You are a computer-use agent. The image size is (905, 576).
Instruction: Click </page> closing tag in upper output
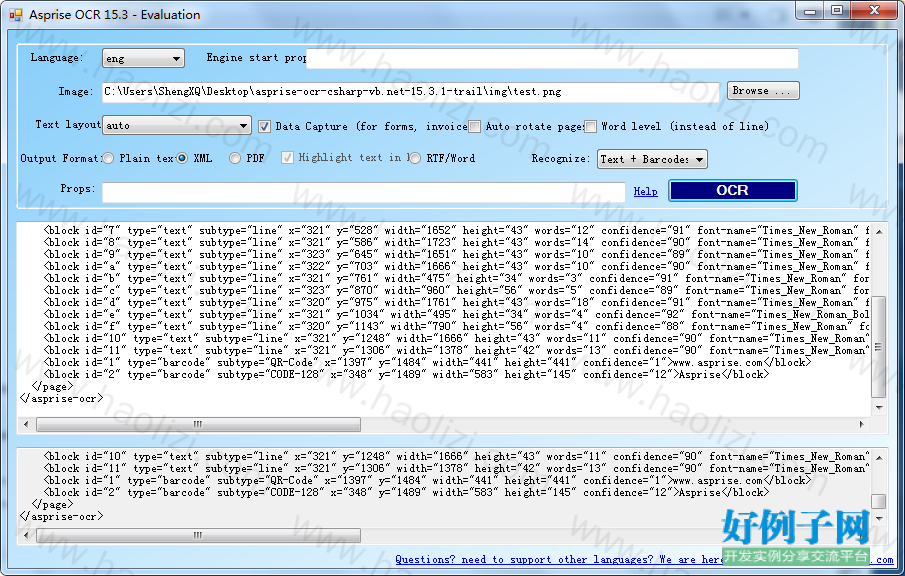pyautogui.click(x=53, y=387)
